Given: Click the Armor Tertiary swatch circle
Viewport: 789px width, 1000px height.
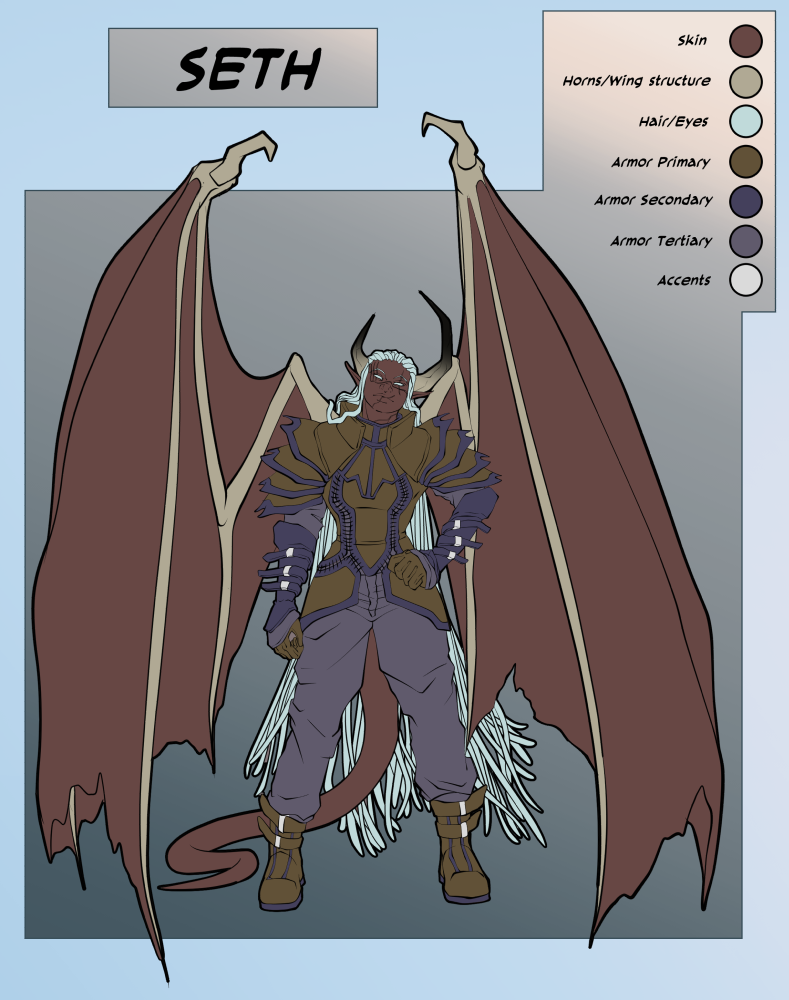Looking at the screenshot, I should tap(745, 241).
